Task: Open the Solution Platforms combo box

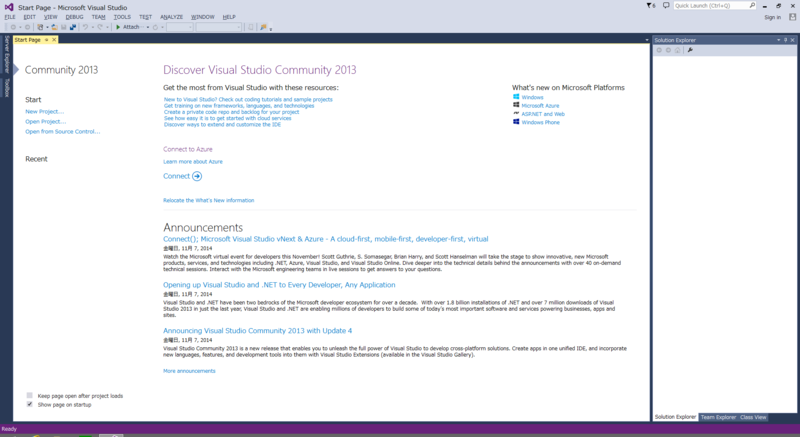Action: point(218,27)
